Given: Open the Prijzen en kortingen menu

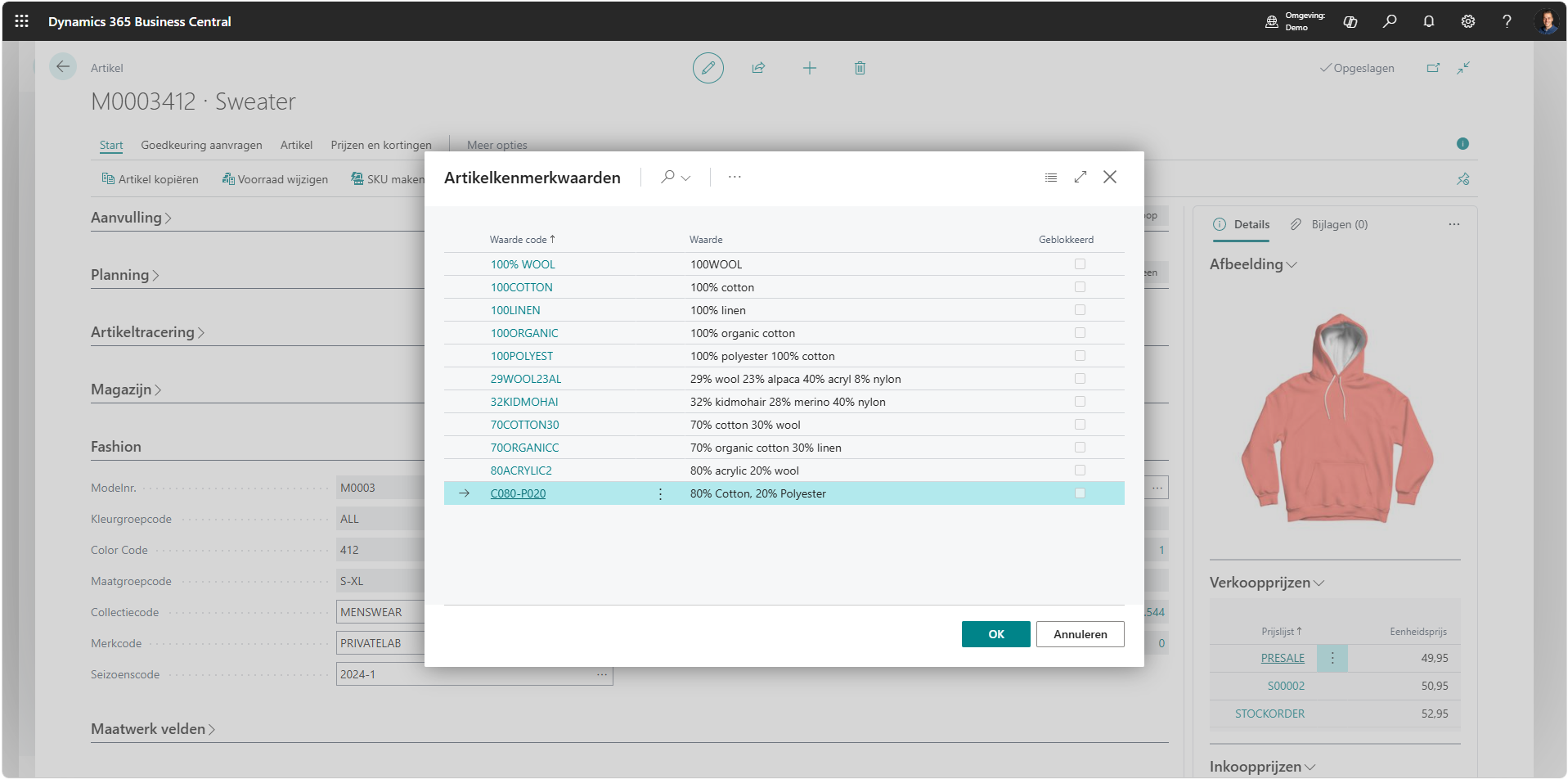Looking at the screenshot, I should [381, 145].
